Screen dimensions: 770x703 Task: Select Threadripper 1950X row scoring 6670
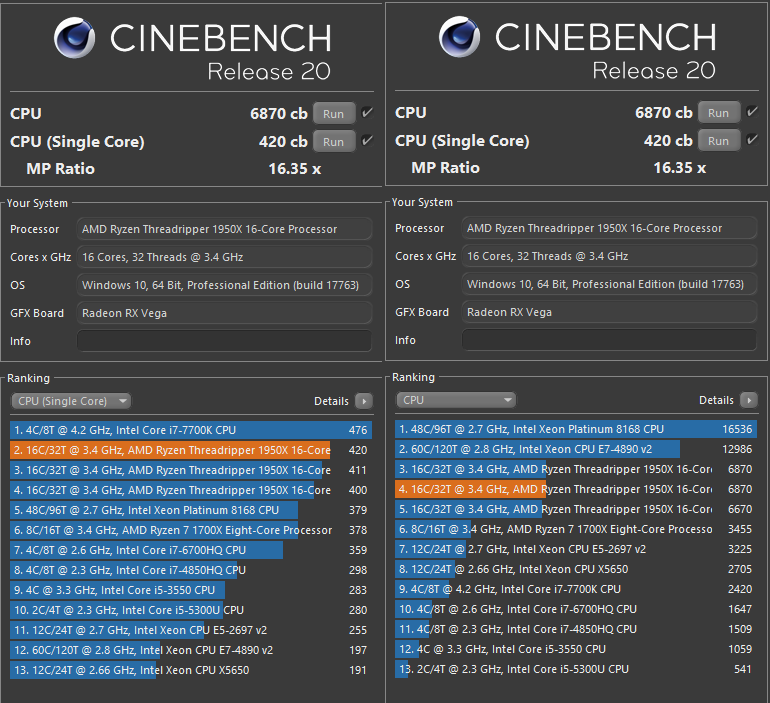tap(576, 509)
